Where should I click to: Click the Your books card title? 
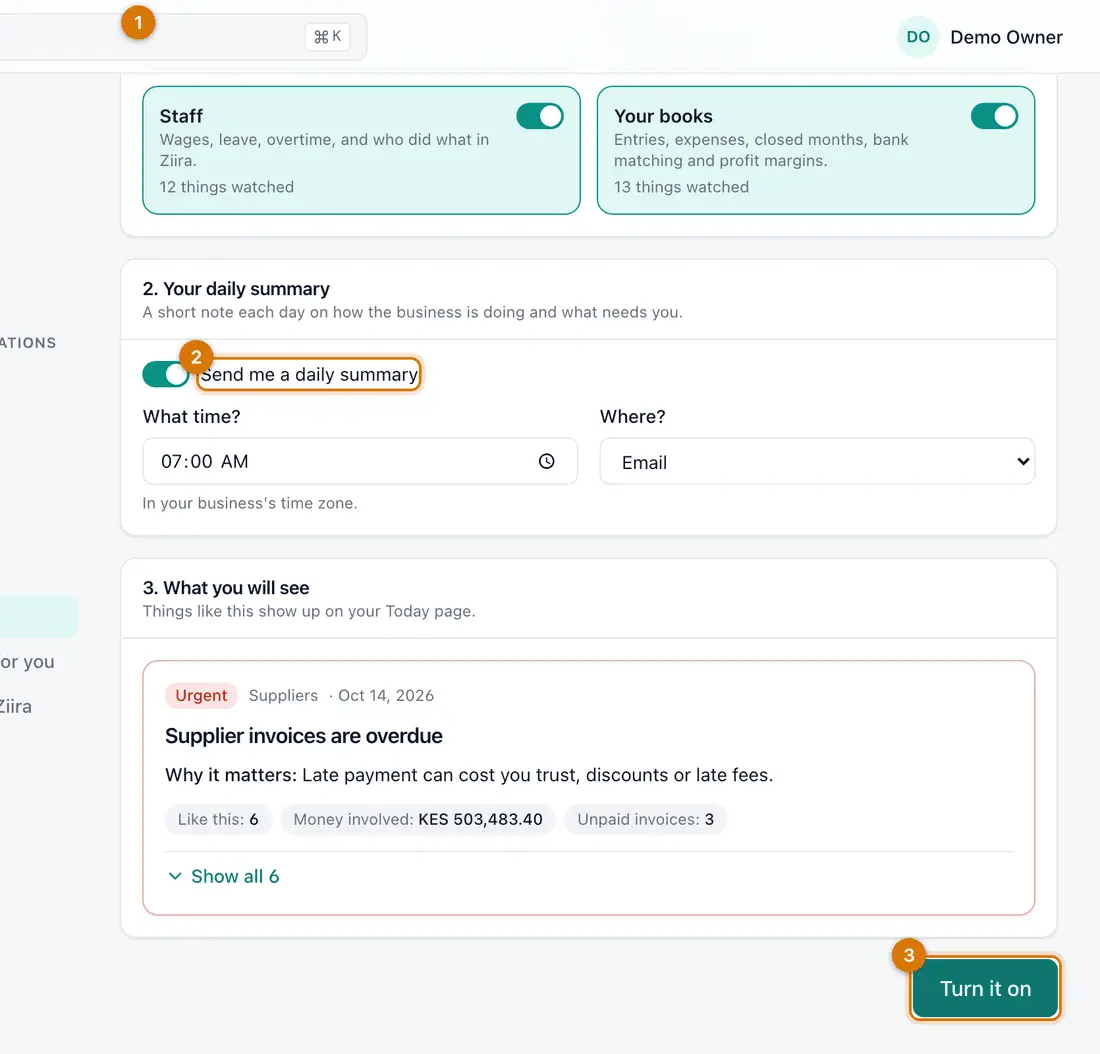[663, 116]
